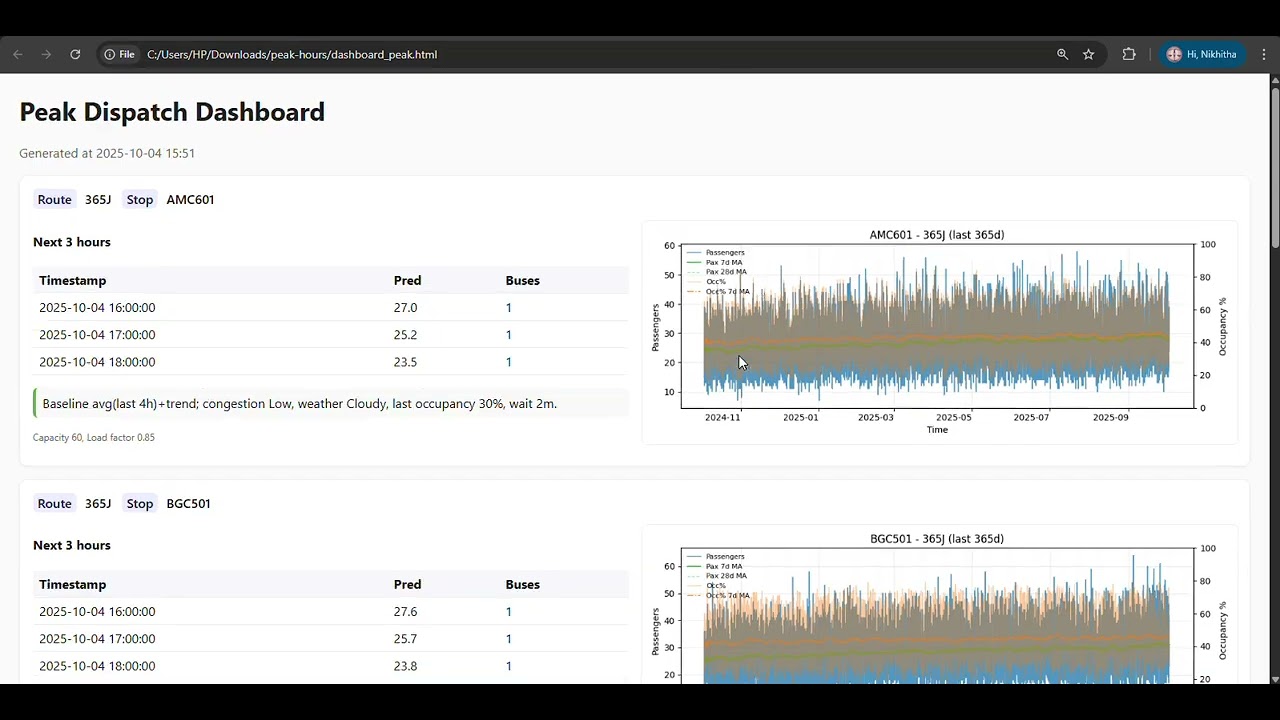Select the AMC601 stop code text
Screen dimensions: 1280x720
pyautogui.click(x=190, y=199)
